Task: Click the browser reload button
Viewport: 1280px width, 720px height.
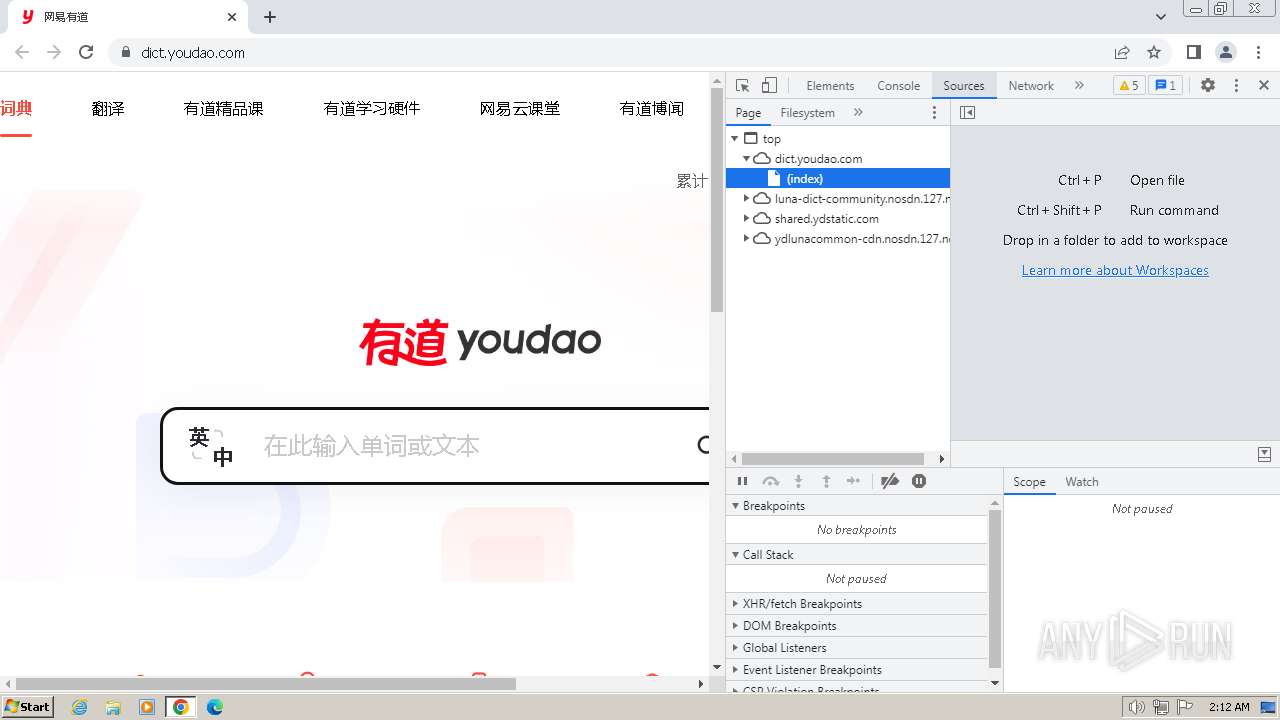Action: pyautogui.click(x=86, y=52)
